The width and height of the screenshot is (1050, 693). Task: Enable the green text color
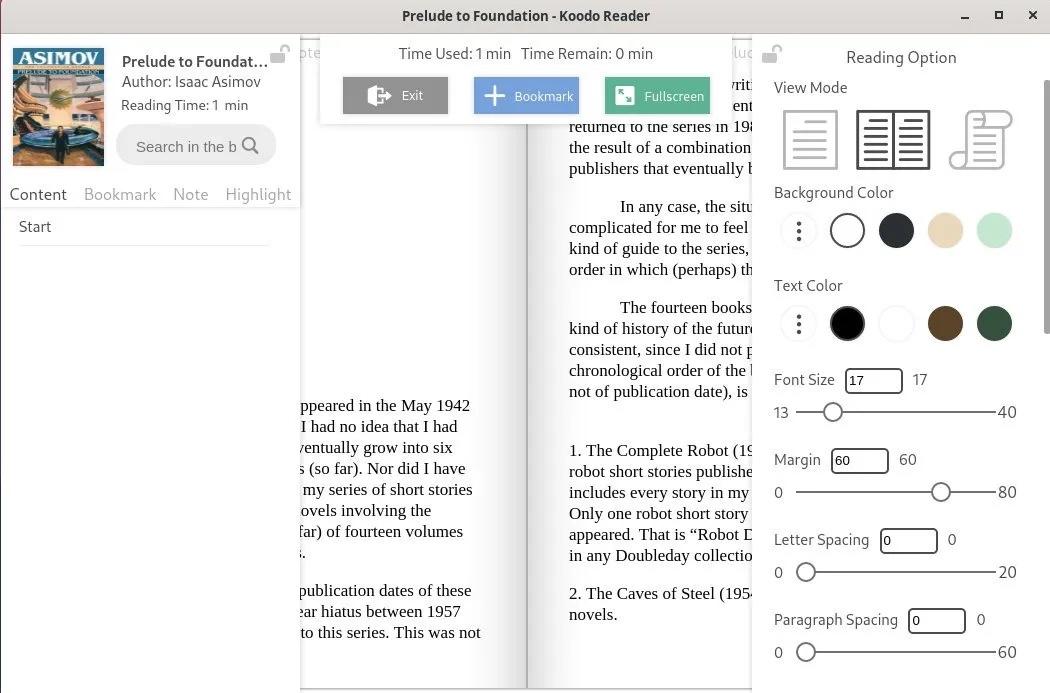pos(994,323)
